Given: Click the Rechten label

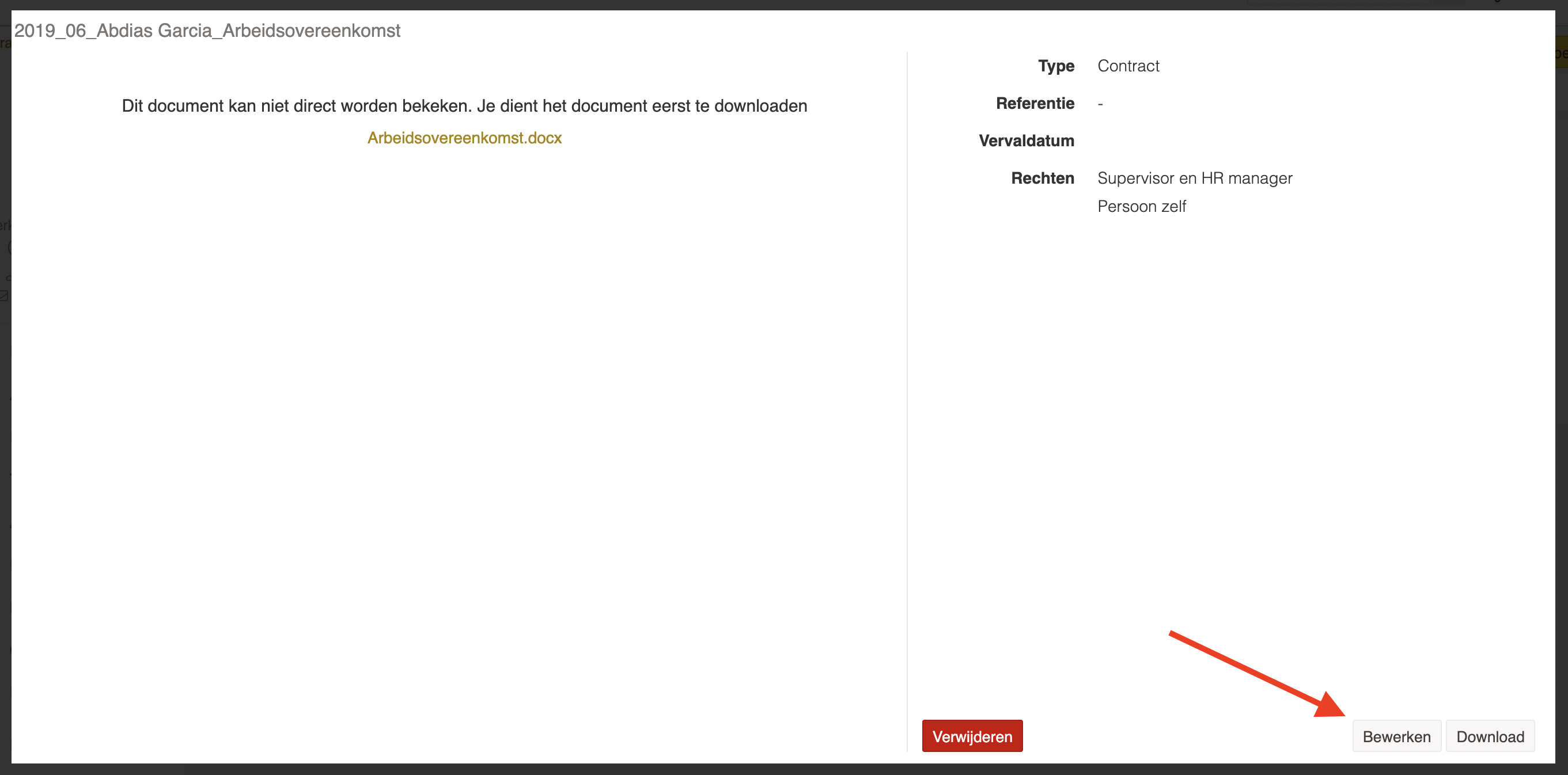Looking at the screenshot, I should [x=1043, y=178].
